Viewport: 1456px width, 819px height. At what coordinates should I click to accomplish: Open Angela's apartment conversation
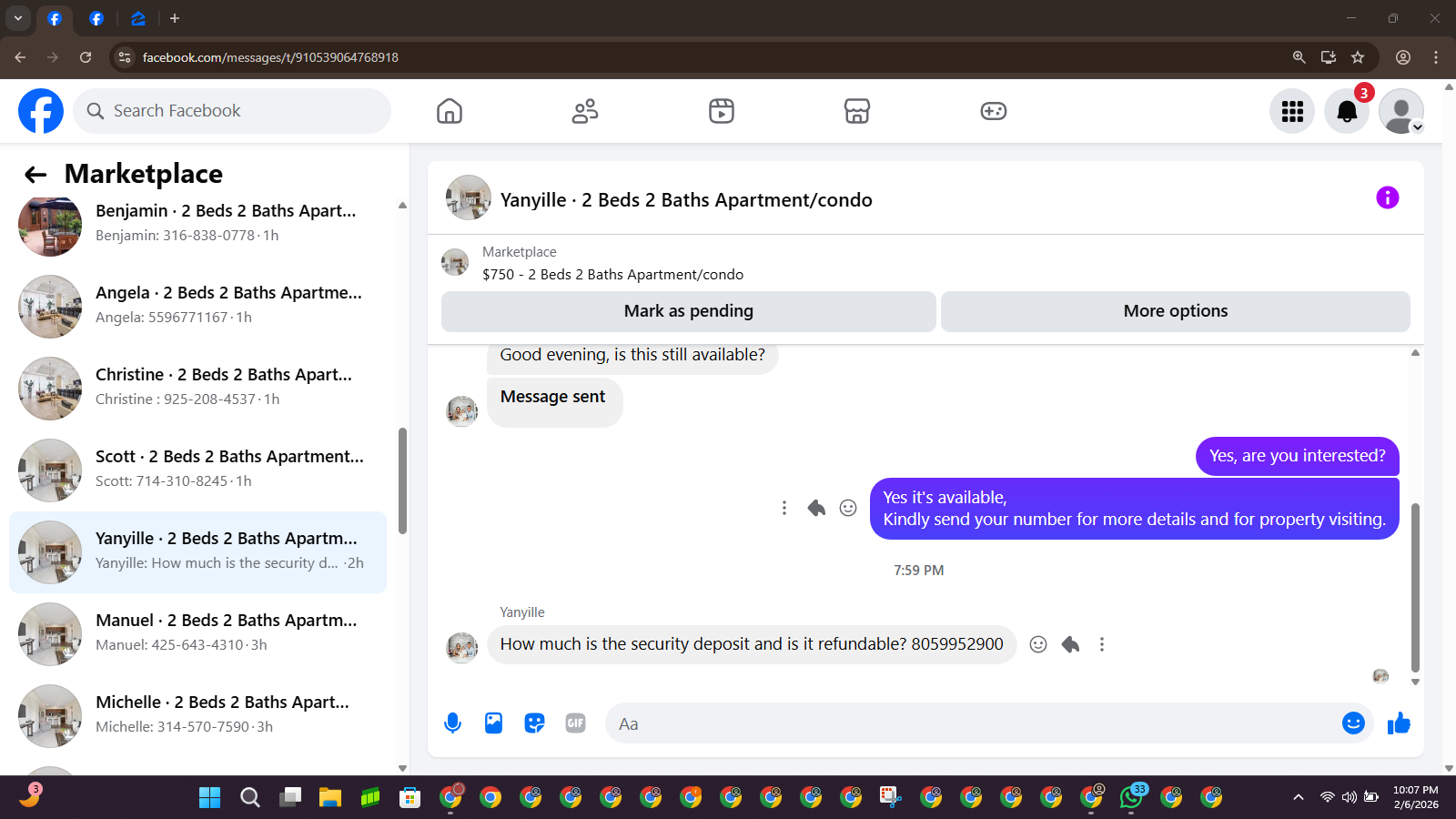pyautogui.click(x=197, y=307)
